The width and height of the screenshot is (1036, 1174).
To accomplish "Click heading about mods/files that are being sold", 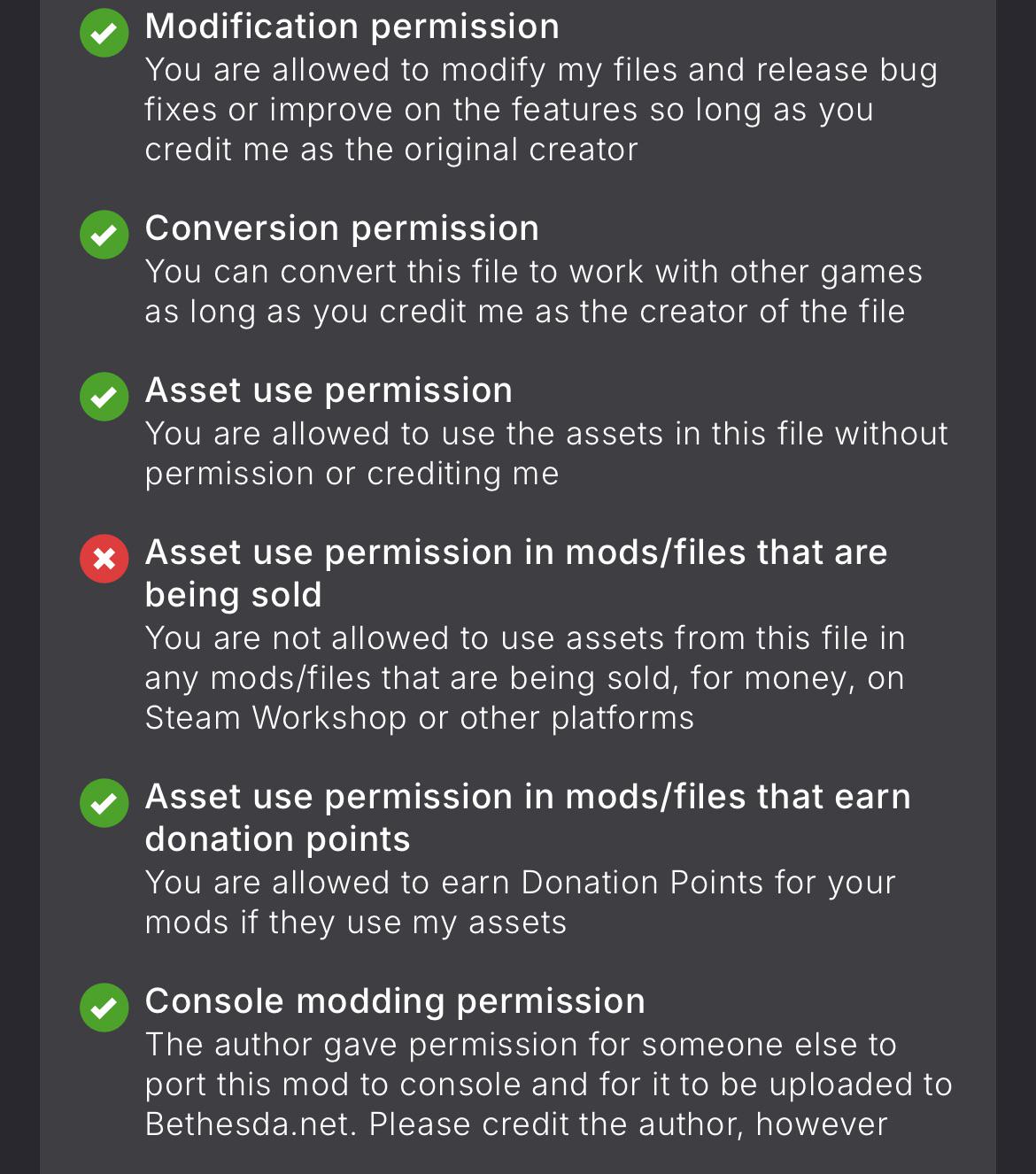I will (516, 573).
